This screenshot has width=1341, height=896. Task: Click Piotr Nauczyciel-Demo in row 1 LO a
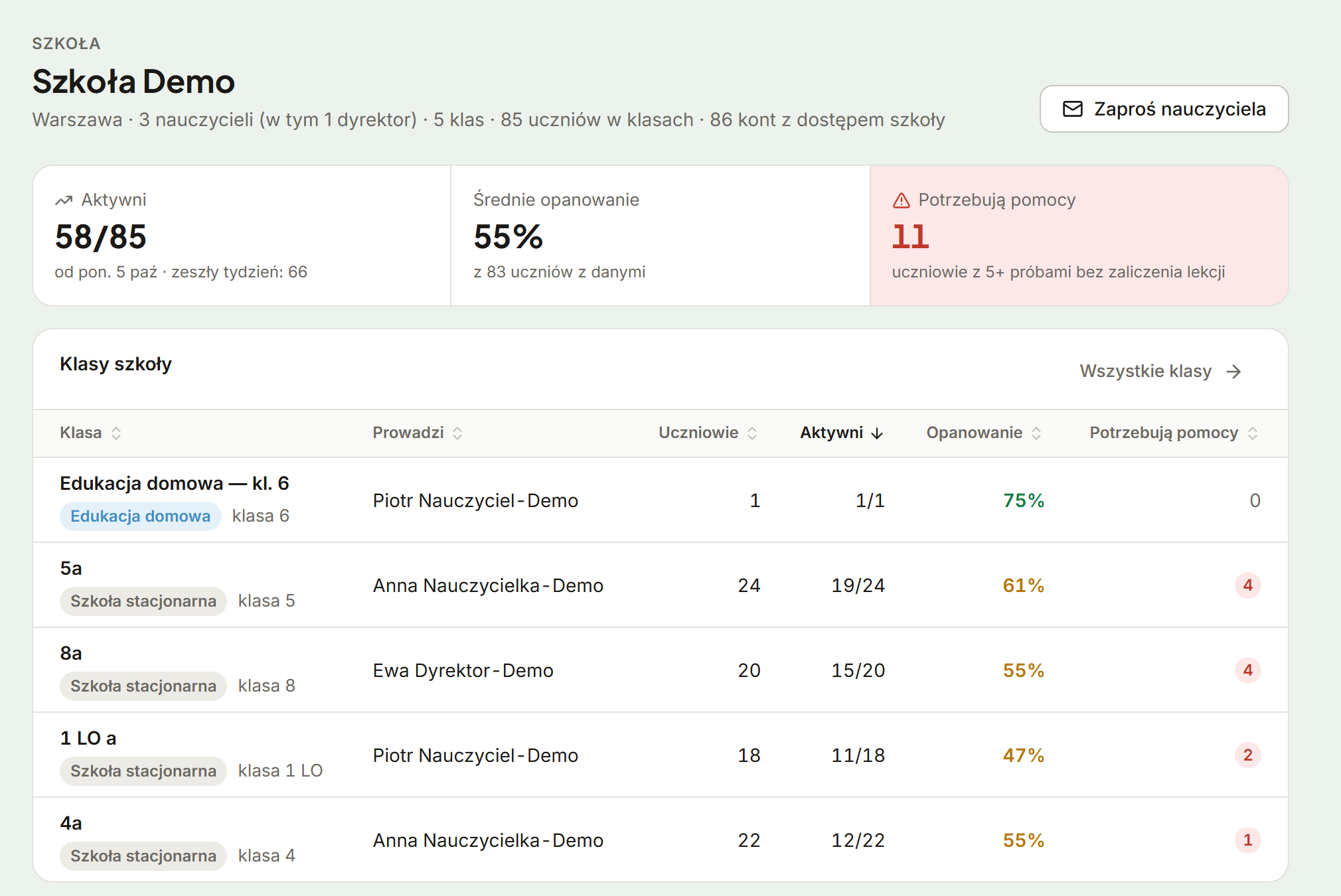[475, 755]
